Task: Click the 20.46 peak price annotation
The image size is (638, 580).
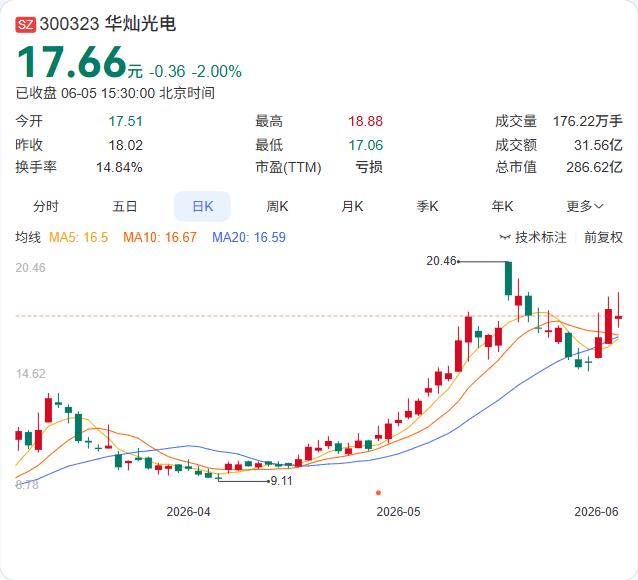Action: tap(441, 260)
